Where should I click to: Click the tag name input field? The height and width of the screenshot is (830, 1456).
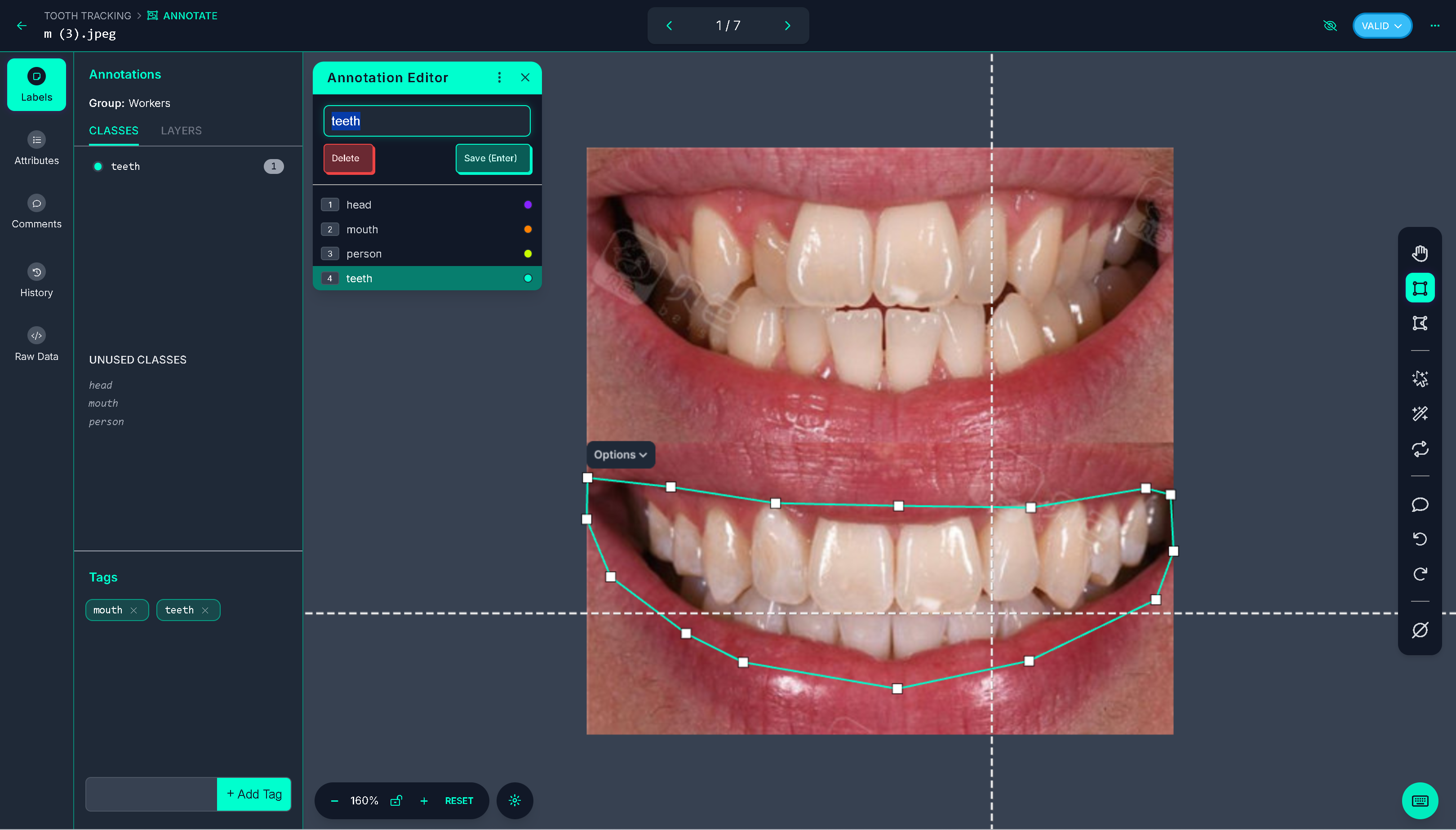151,794
